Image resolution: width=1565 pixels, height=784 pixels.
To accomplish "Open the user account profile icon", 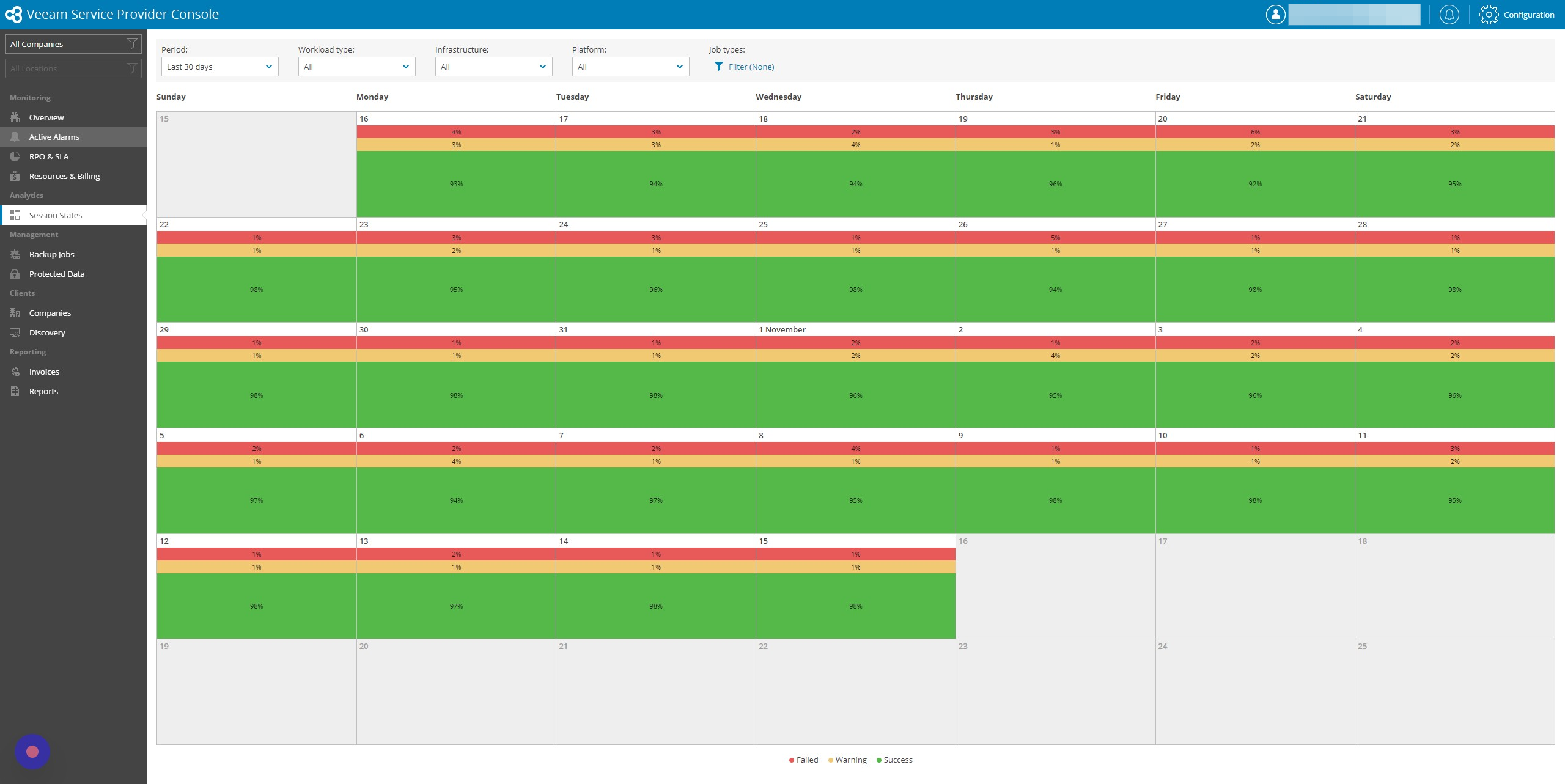I will coord(1275,15).
